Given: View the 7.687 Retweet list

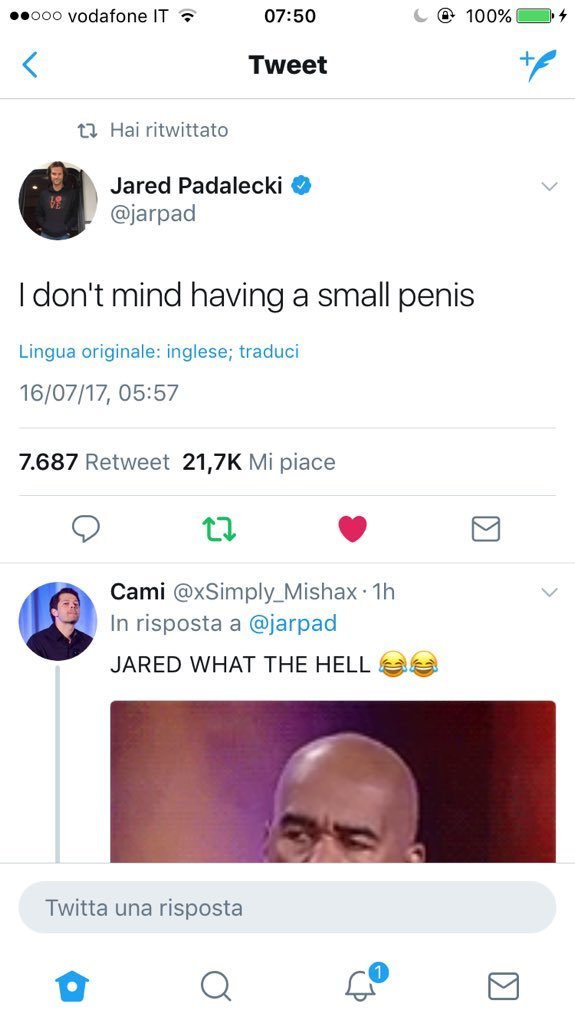Looking at the screenshot, I should pos(94,462).
